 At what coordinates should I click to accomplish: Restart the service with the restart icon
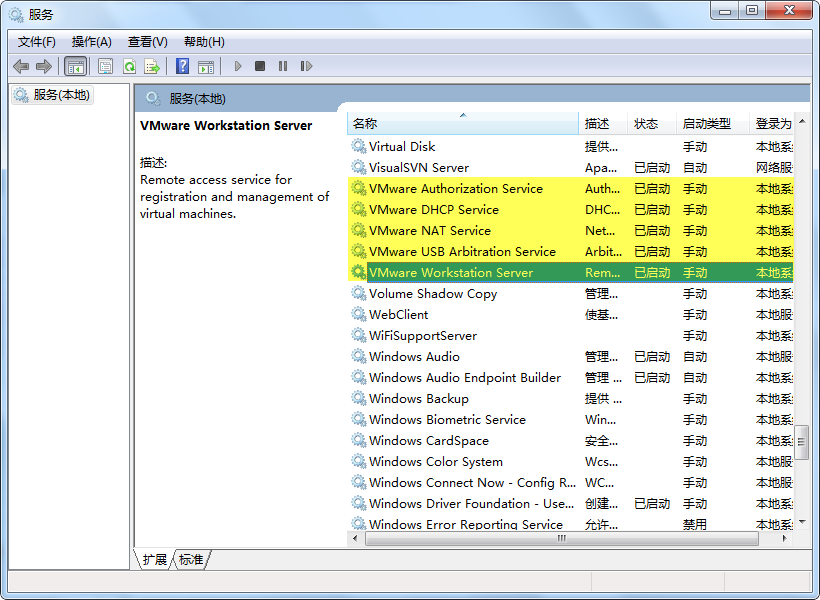tap(306, 66)
